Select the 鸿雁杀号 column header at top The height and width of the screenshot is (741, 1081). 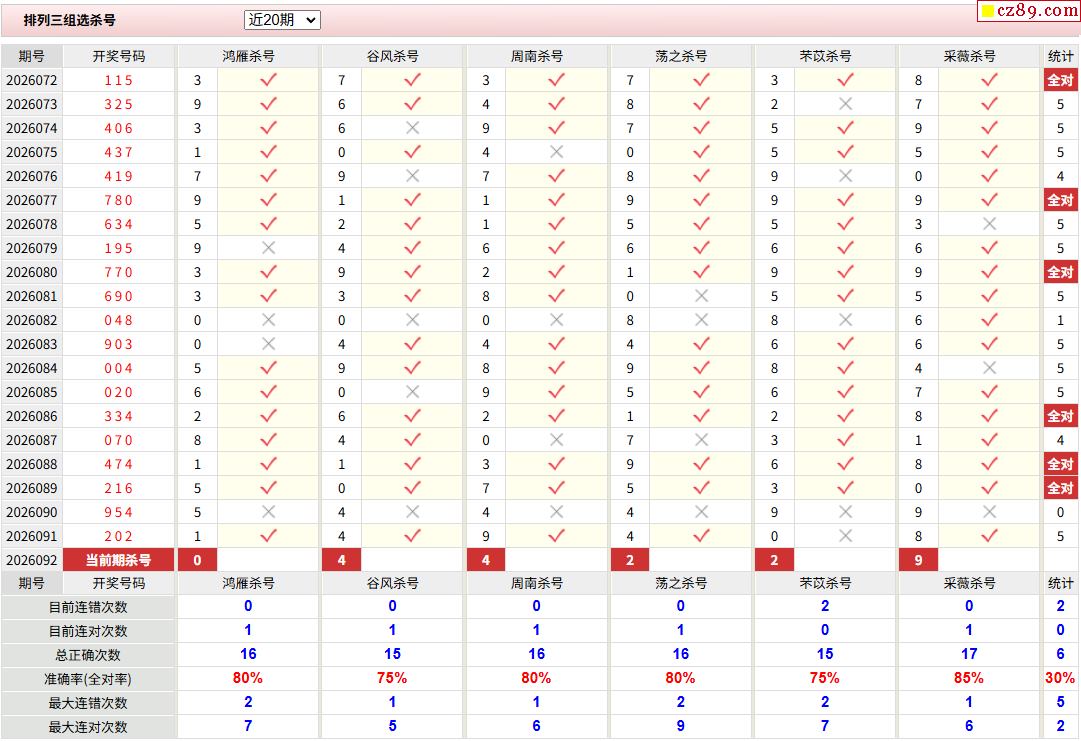click(x=248, y=56)
